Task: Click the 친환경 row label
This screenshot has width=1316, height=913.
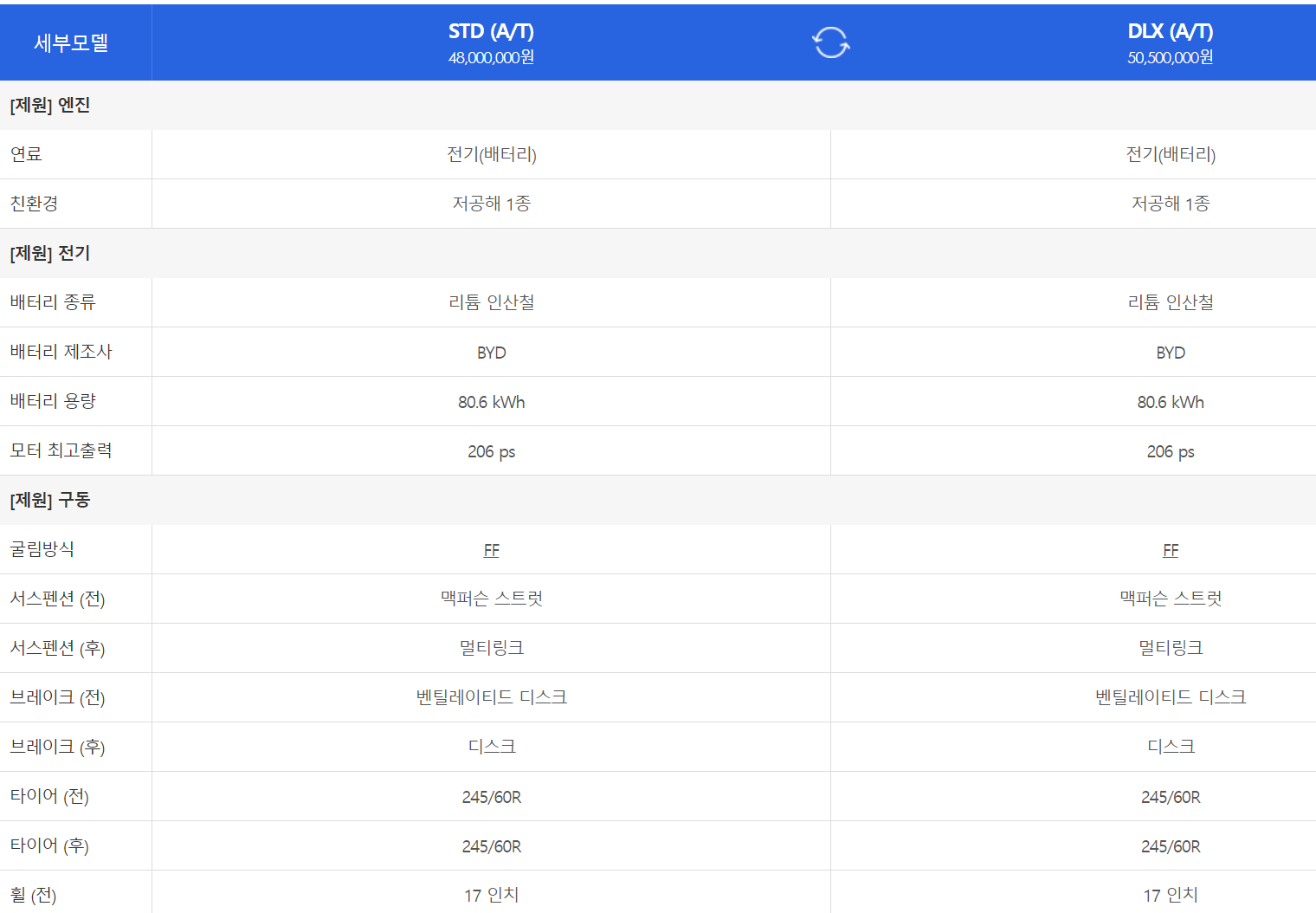Action: 34,204
